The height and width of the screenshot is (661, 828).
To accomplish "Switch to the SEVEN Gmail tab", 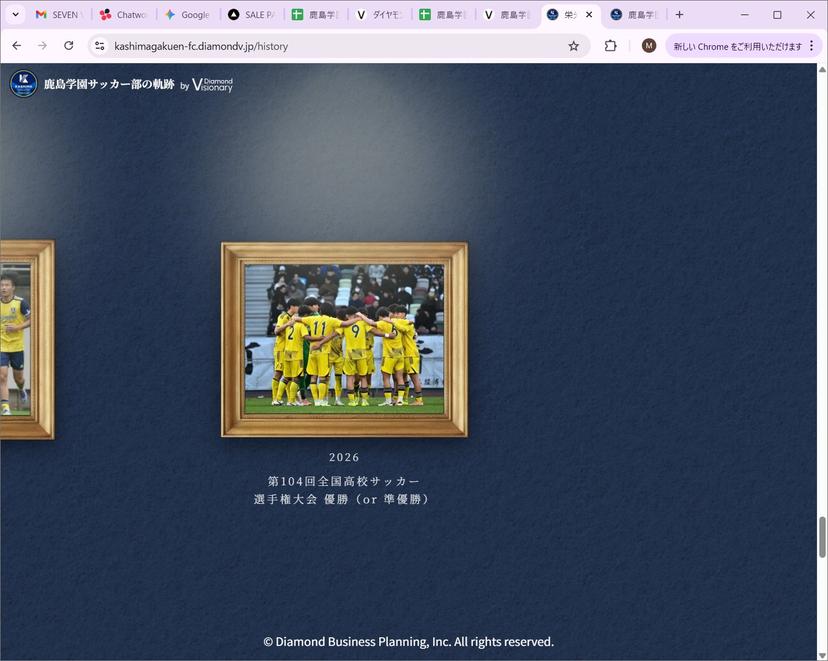I will coord(57,15).
